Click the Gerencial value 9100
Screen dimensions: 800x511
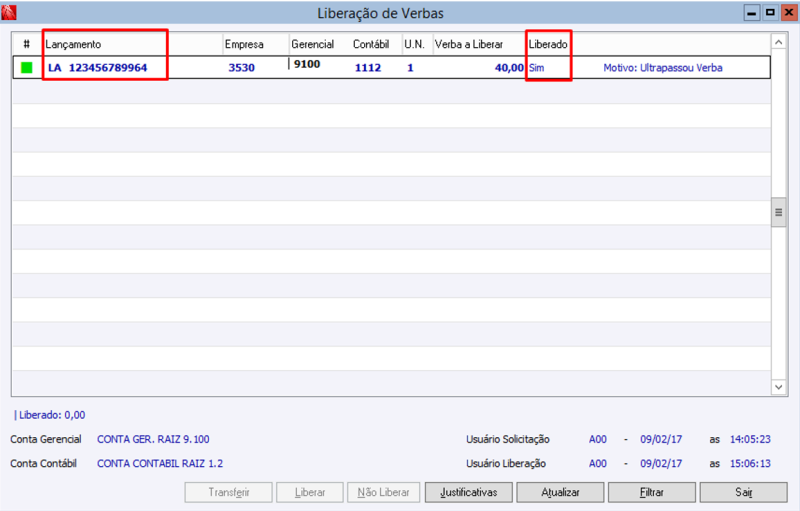[307, 64]
